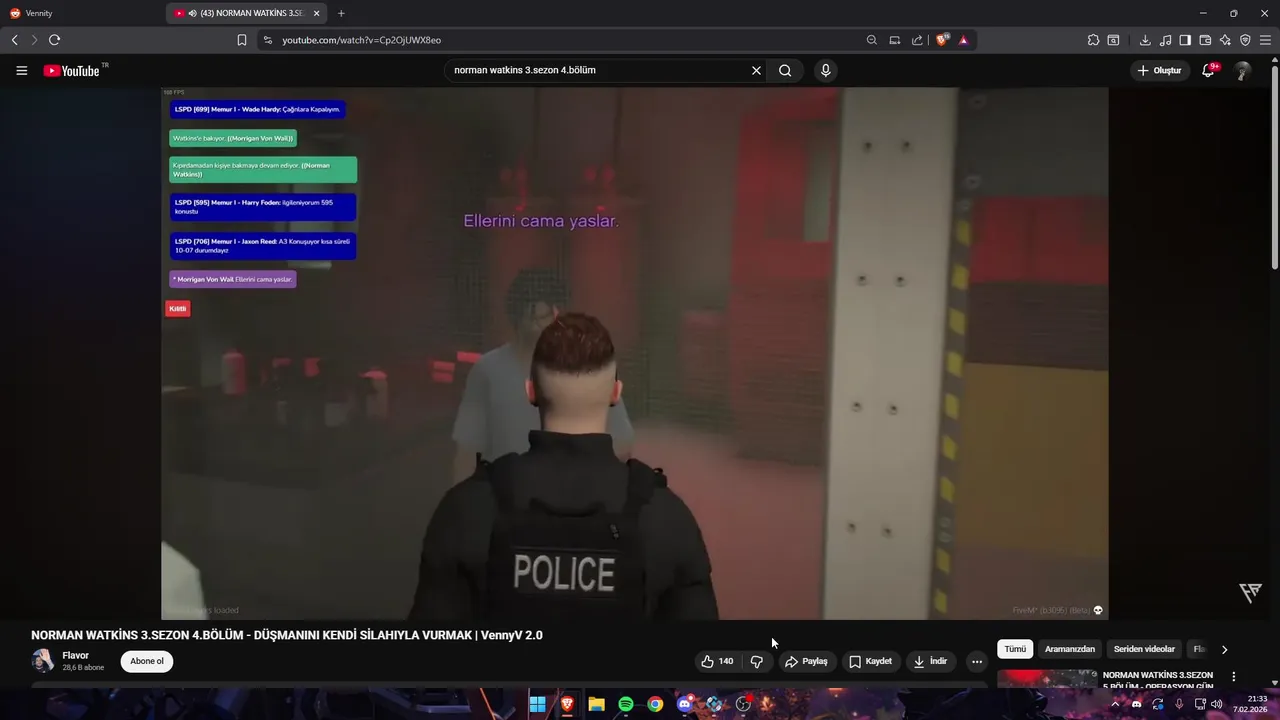1280x720 pixels.
Task: Start voice search with the microphone icon
Action: (825, 70)
